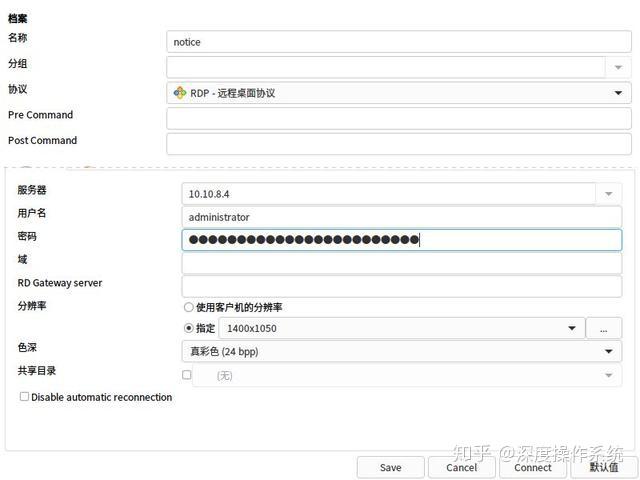Click the Post Command input field
Screen dimensions: 640x480
point(399,144)
